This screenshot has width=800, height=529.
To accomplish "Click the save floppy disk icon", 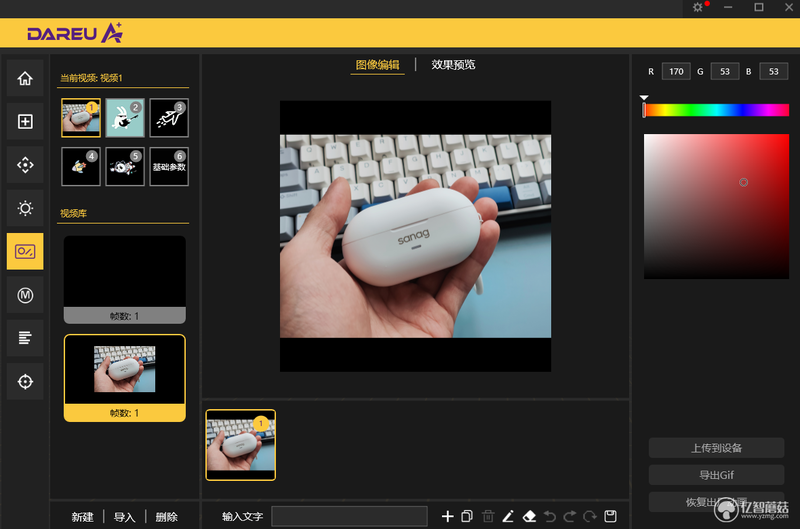I will click(610, 516).
